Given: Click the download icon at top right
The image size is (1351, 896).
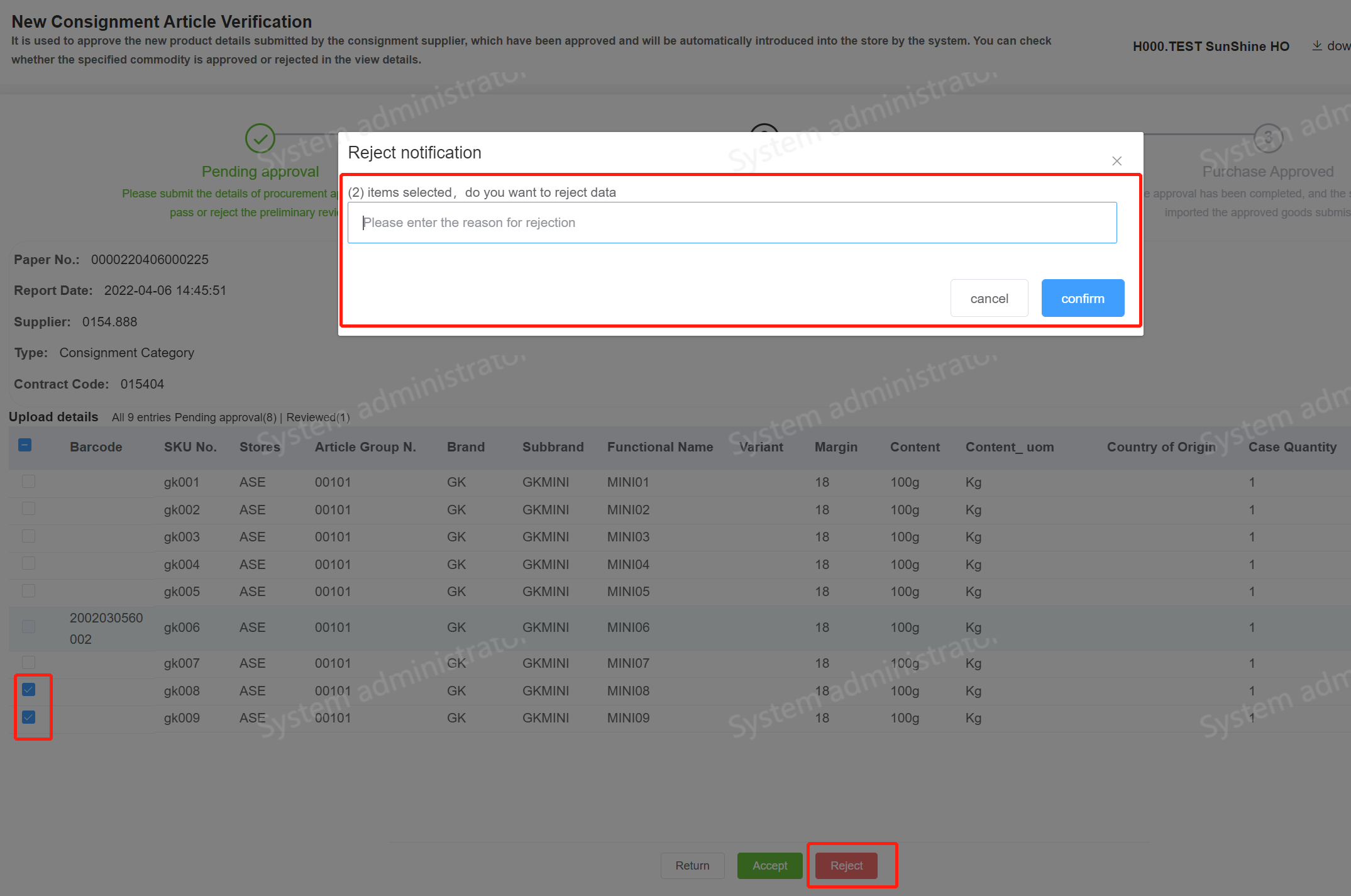Looking at the screenshot, I should (x=1316, y=46).
